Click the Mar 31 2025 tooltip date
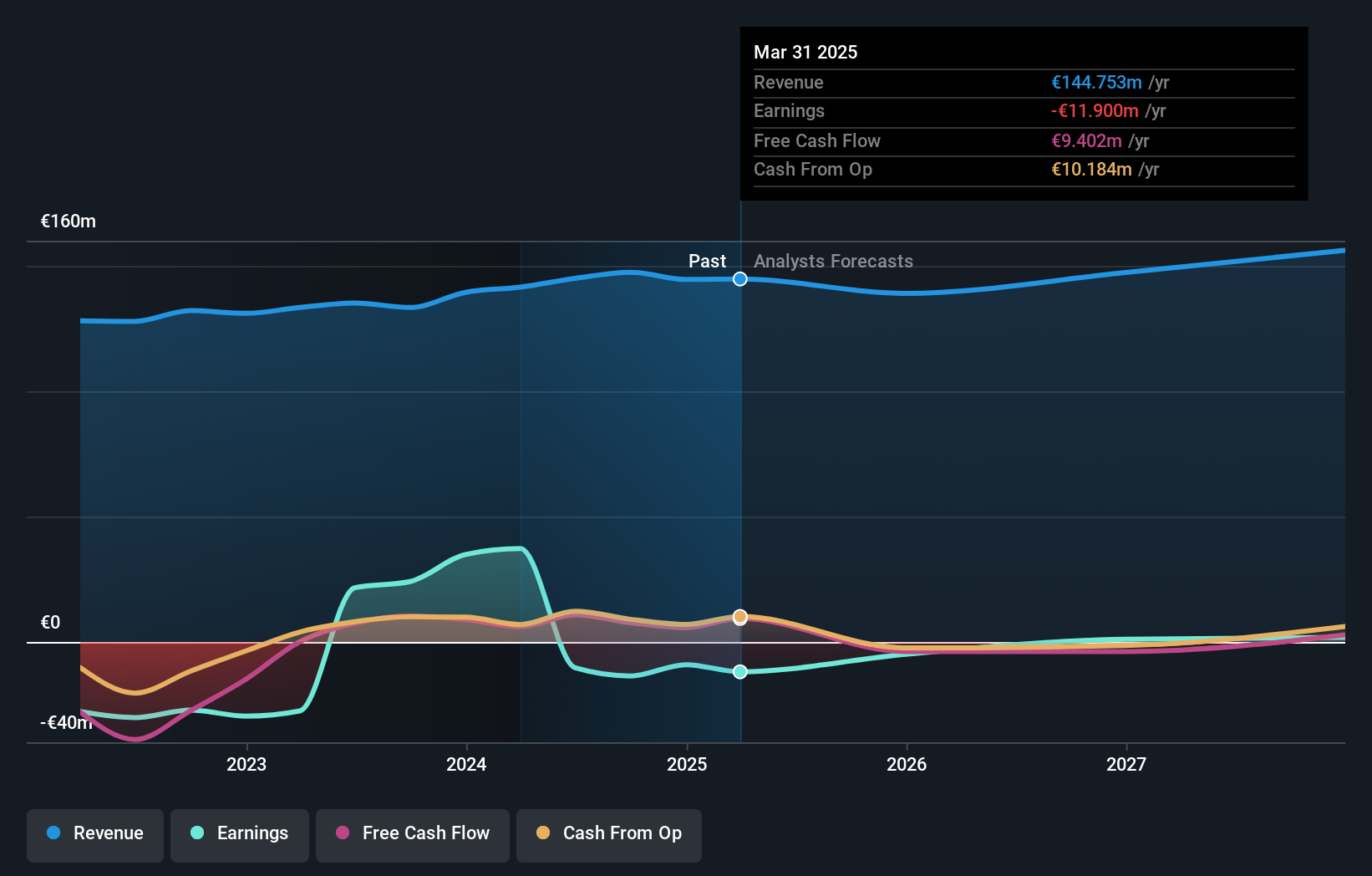1372x876 pixels. point(805,53)
